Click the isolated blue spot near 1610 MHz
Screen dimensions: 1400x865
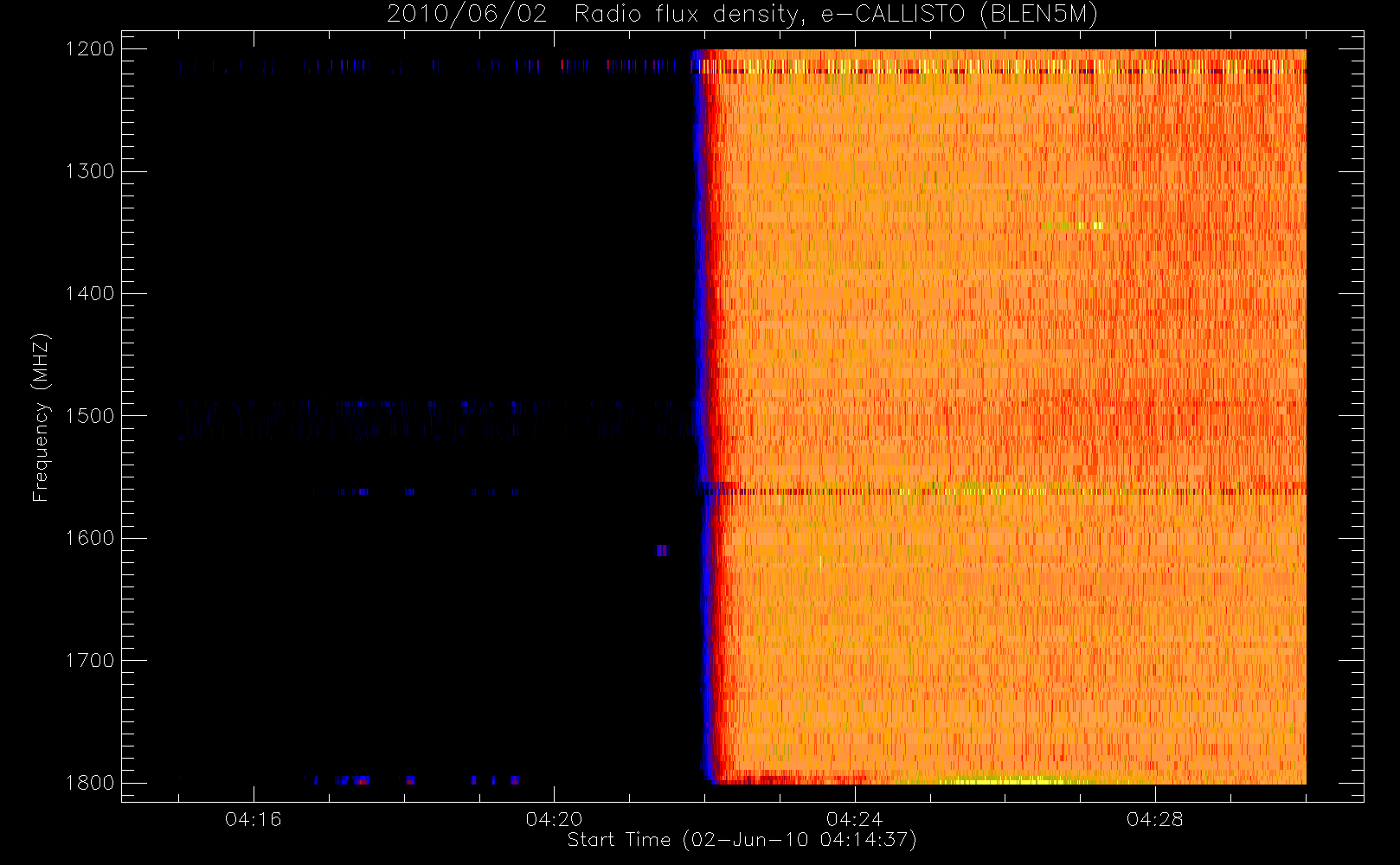[662, 551]
